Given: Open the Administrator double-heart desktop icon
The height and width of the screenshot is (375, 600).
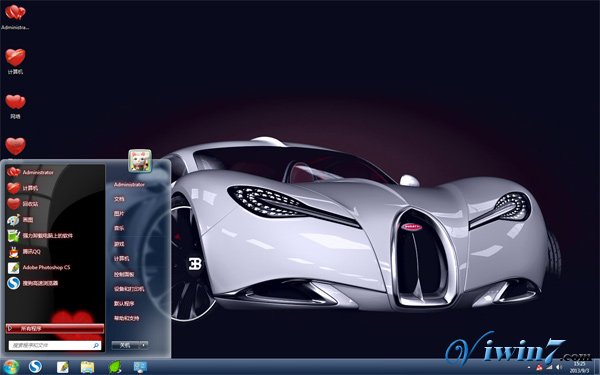Looking at the screenshot, I should 15,13.
